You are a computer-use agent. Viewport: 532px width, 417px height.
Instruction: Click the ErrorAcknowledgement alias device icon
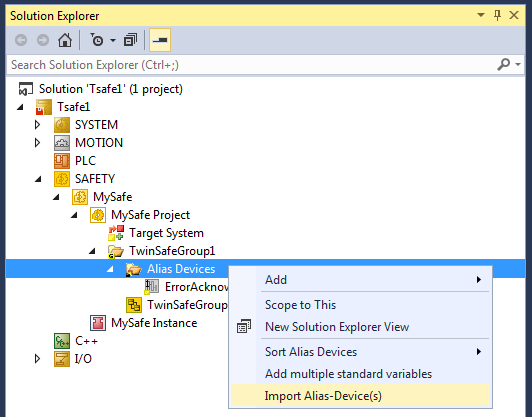[152, 287]
